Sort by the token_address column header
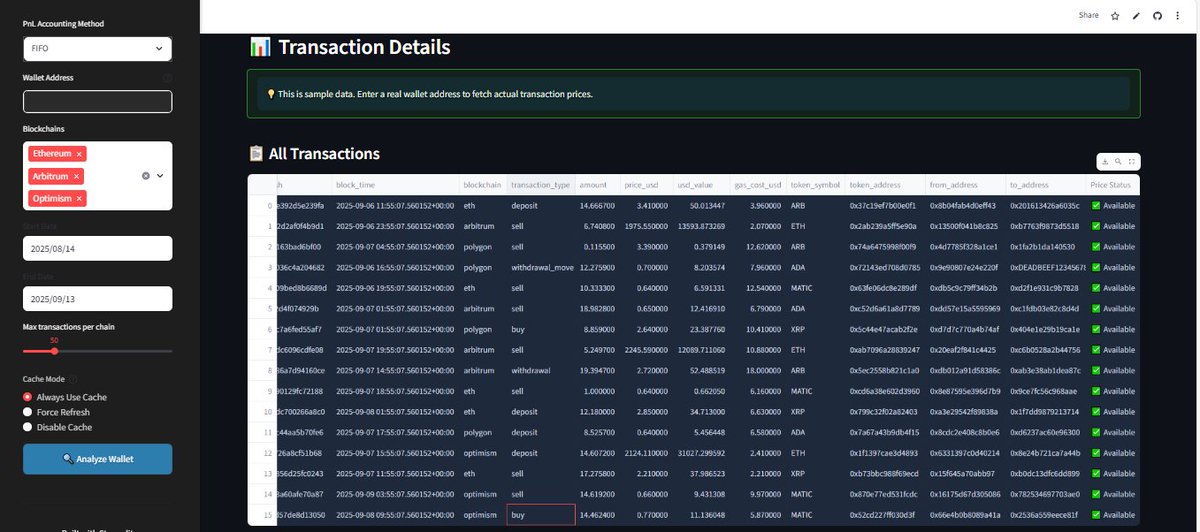This screenshot has width=1200, height=532. pos(884,185)
